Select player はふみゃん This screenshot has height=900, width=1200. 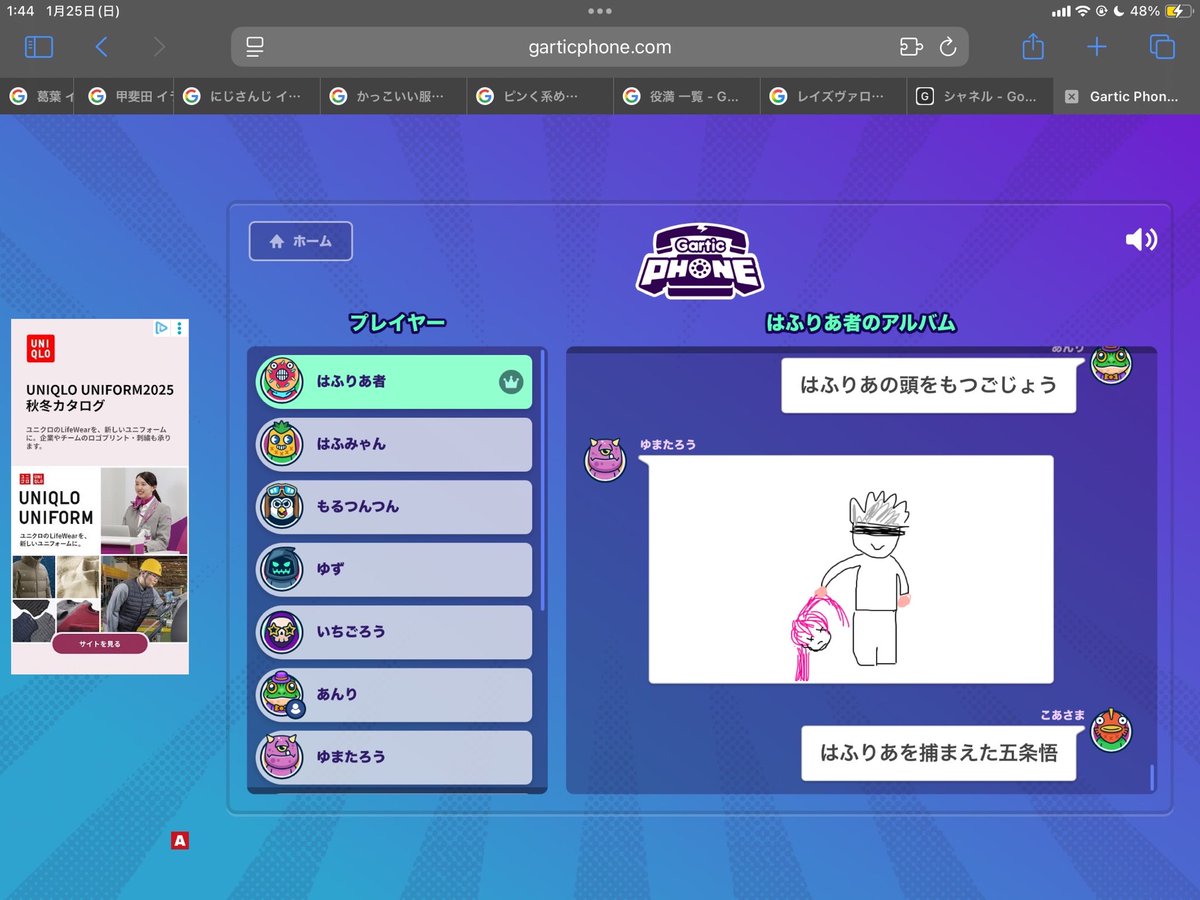(394, 444)
